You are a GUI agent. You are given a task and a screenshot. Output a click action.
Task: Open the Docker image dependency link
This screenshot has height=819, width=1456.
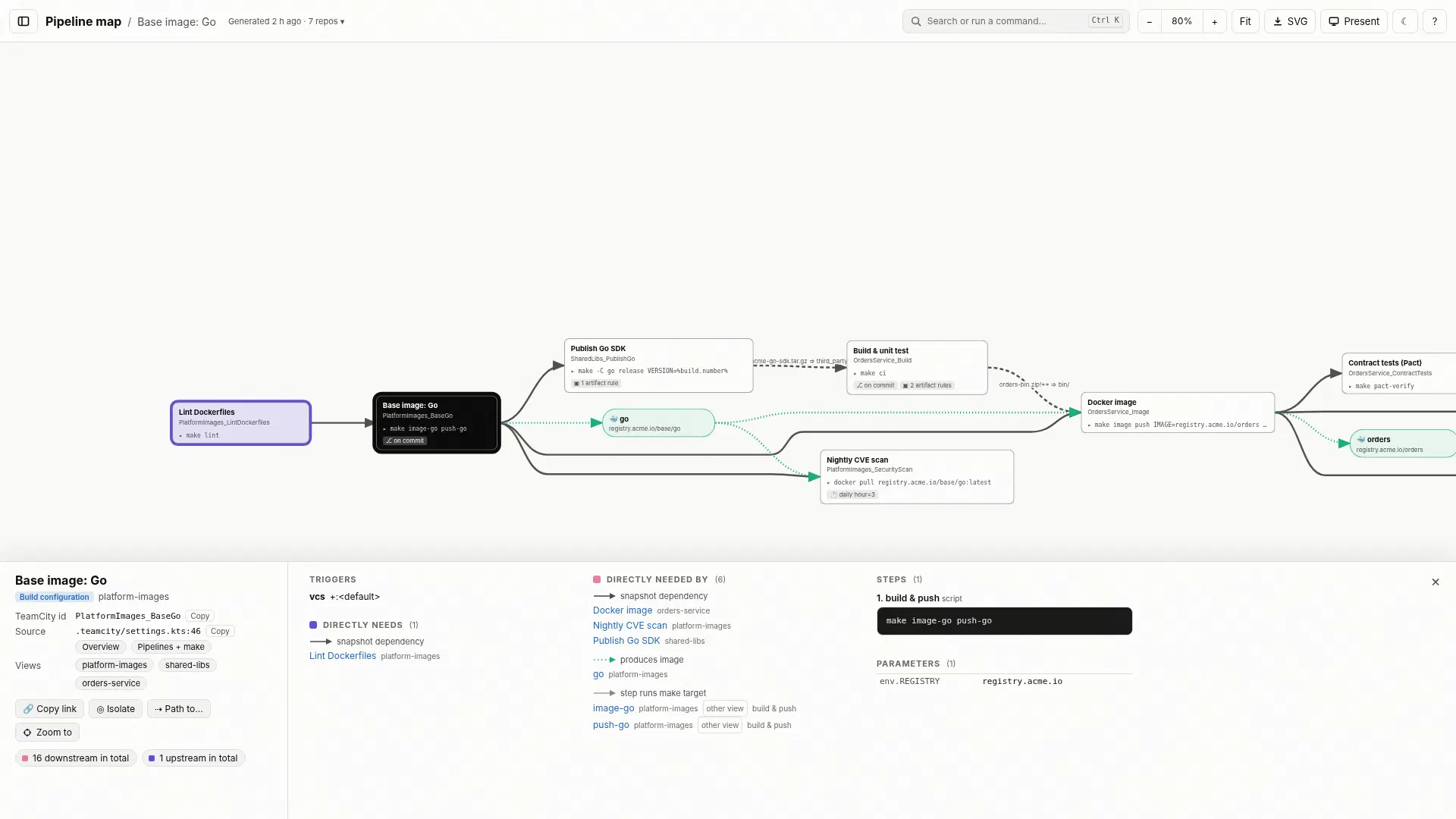pos(623,610)
